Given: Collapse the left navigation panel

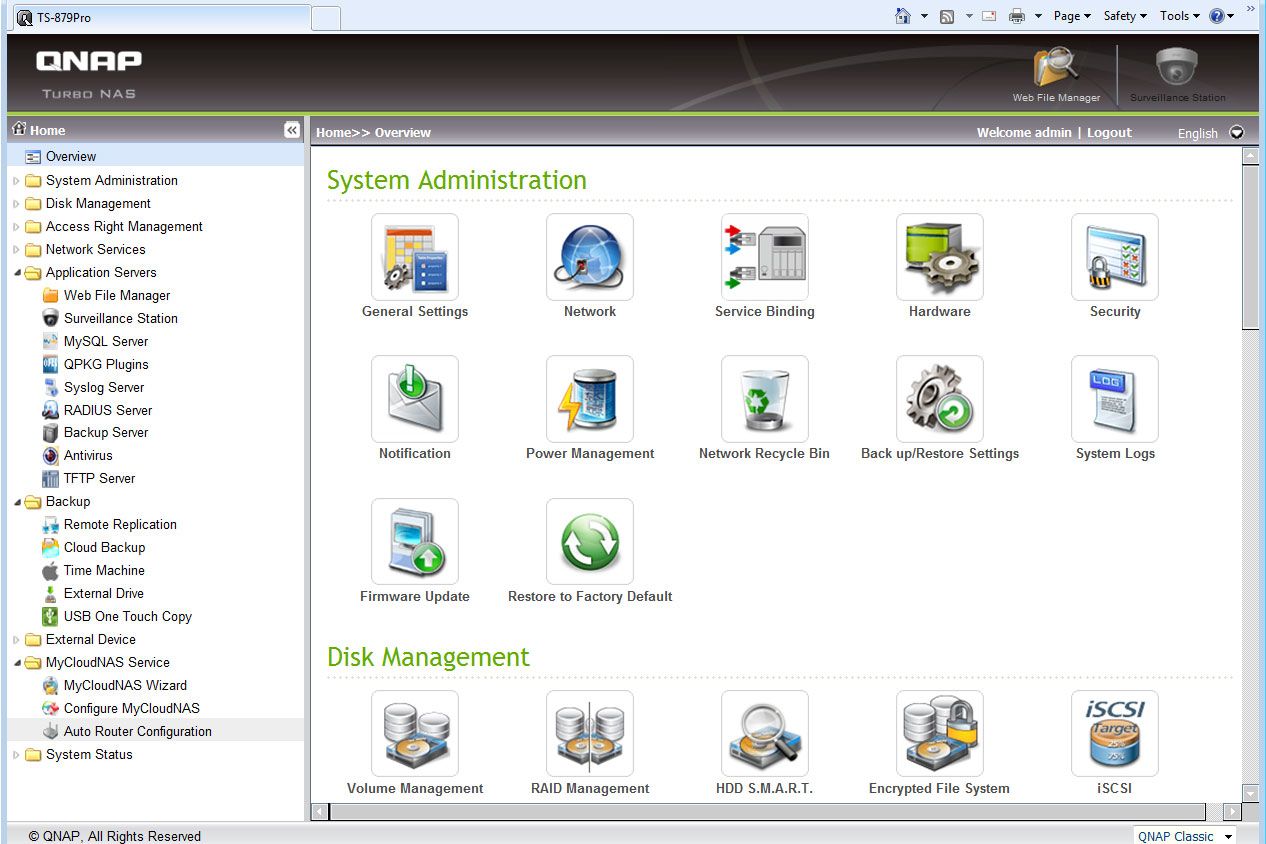Looking at the screenshot, I should click(291, 130).
